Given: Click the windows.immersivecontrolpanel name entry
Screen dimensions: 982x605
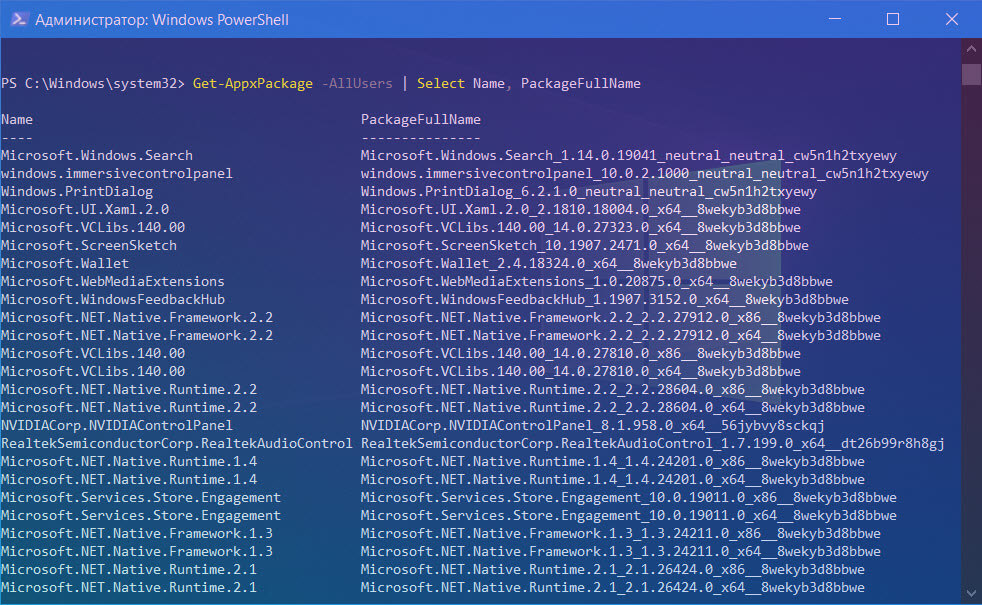Looking at the screenshot, I should 117,173.
